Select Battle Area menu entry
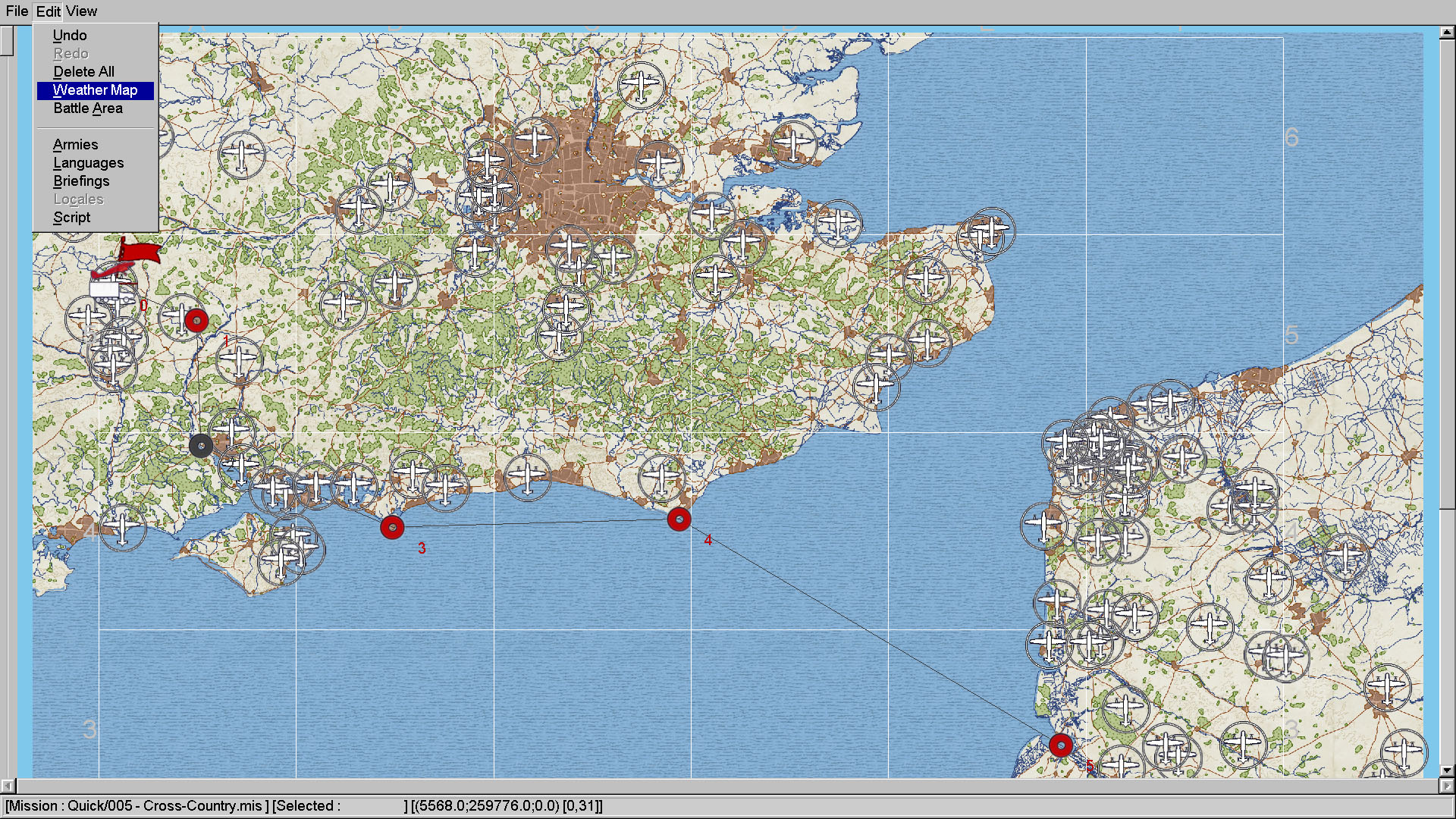 (x=88, y=108)
